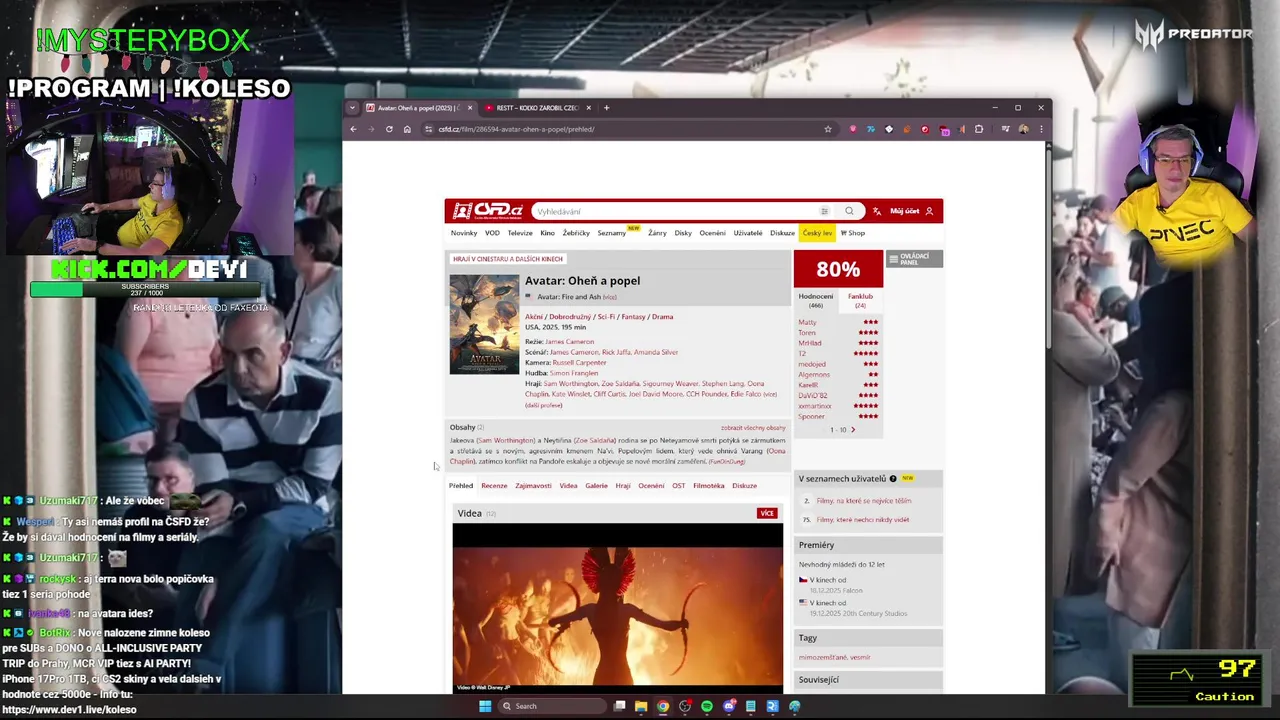Open the Televize menu item

(520, 233)
